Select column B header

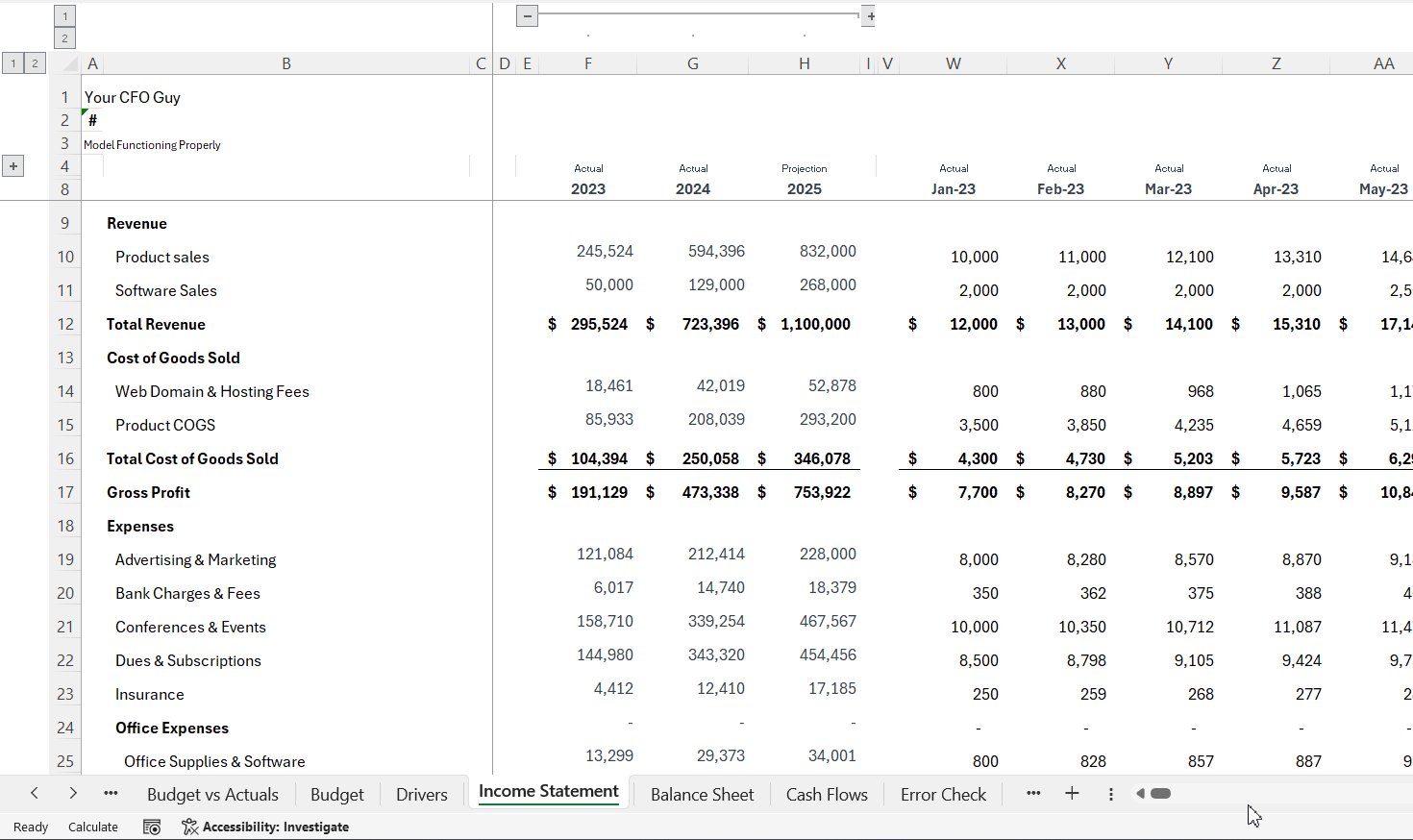[286, 63]
